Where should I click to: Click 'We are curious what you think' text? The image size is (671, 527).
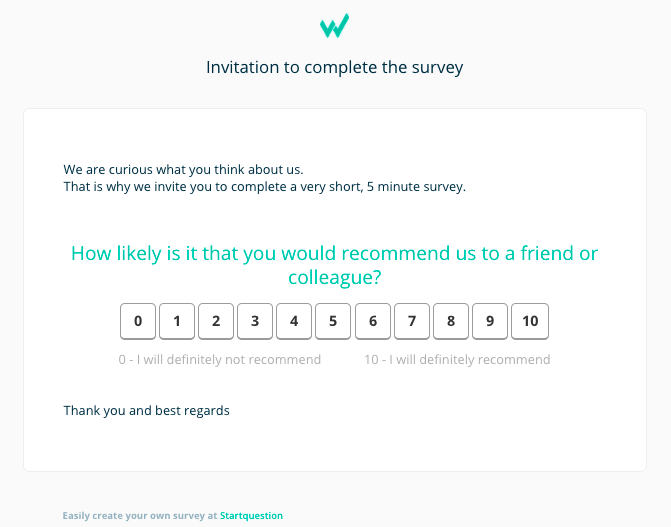183,170
